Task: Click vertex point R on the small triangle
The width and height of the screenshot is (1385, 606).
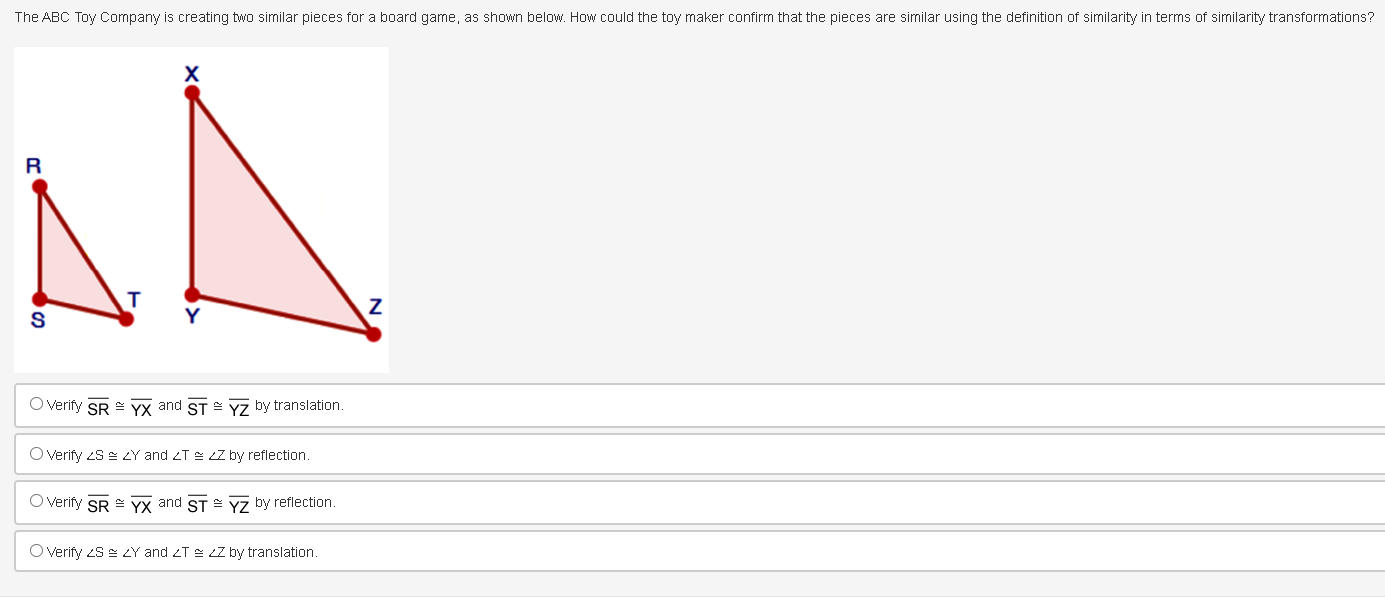Action: [x=38, y=184]
